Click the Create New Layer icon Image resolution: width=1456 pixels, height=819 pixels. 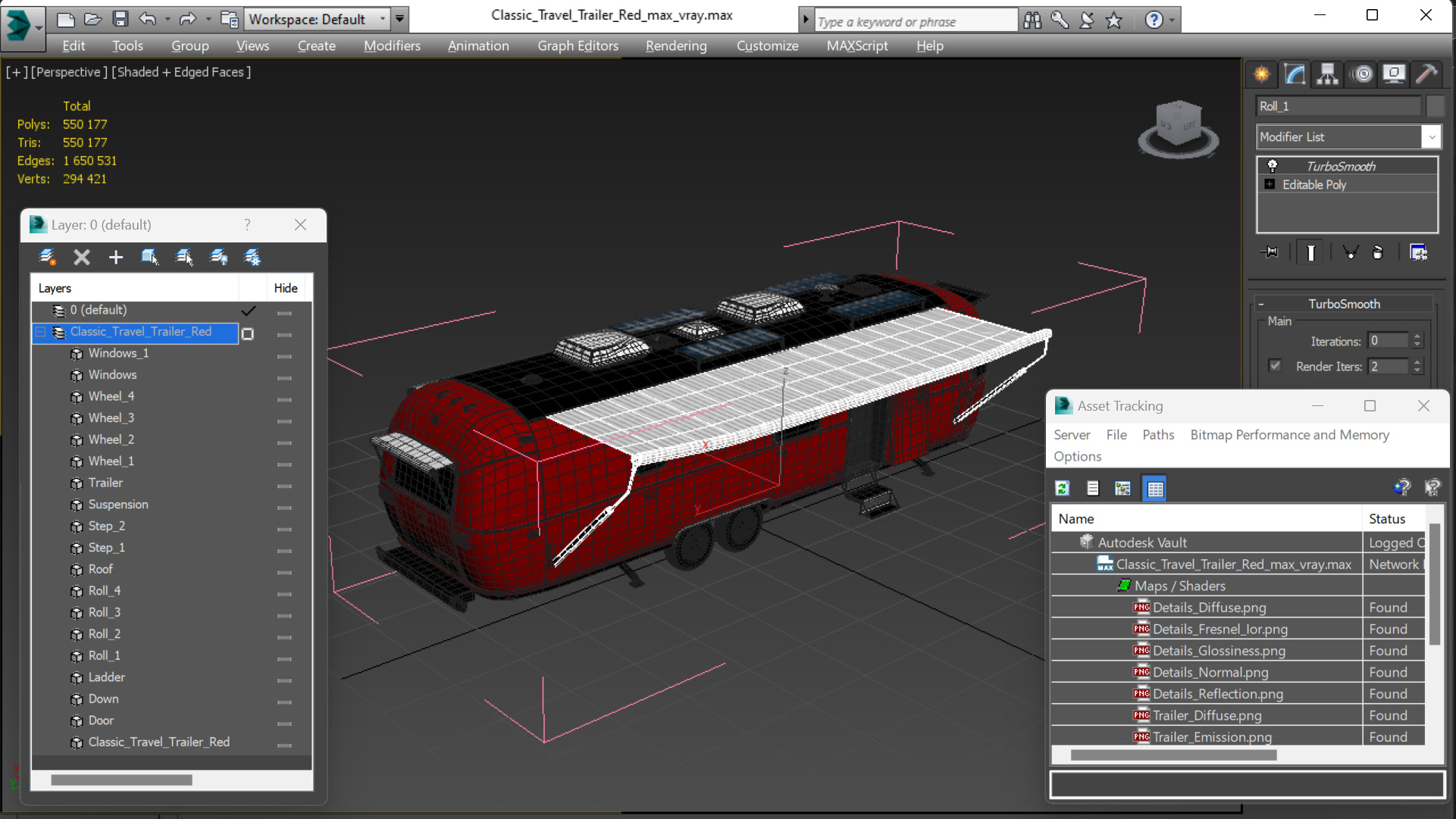coord(47,258)
